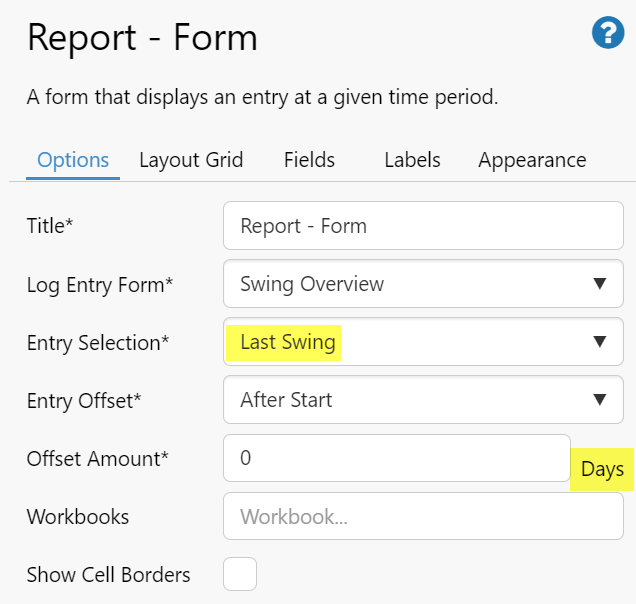This screenshot has height=604, width=636.
Task: Click the Entry Offset* label
Action: click(84, 401)
